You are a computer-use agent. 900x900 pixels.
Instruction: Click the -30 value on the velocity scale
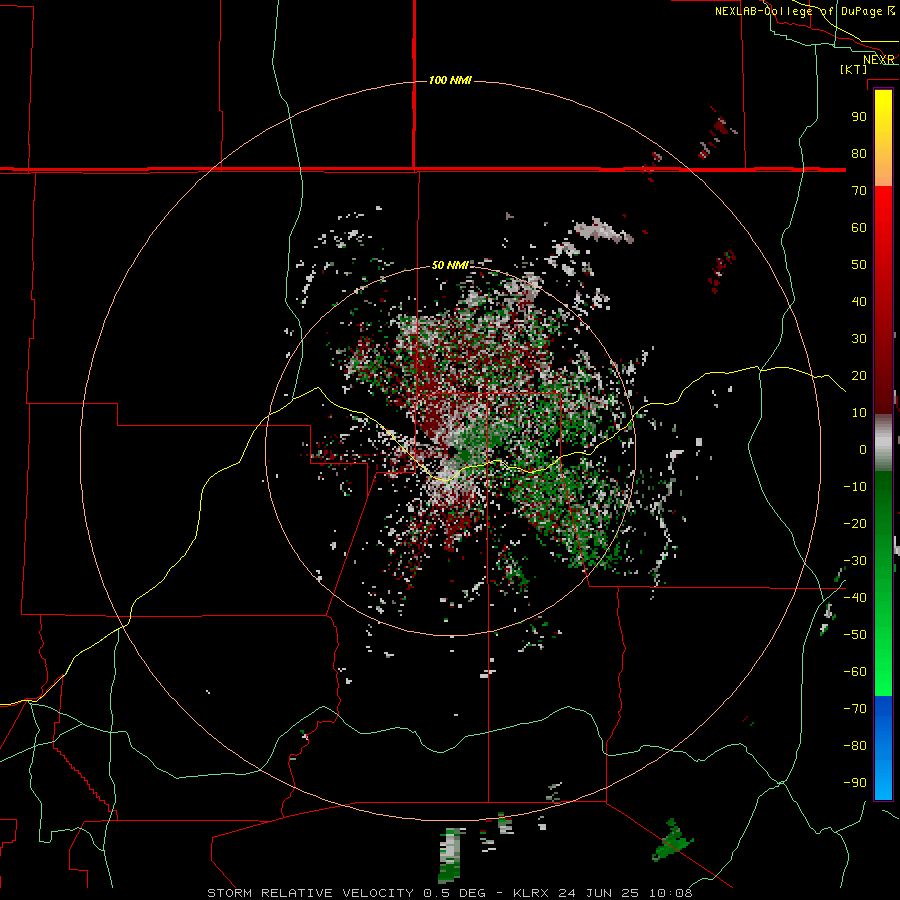coord(855,561)
